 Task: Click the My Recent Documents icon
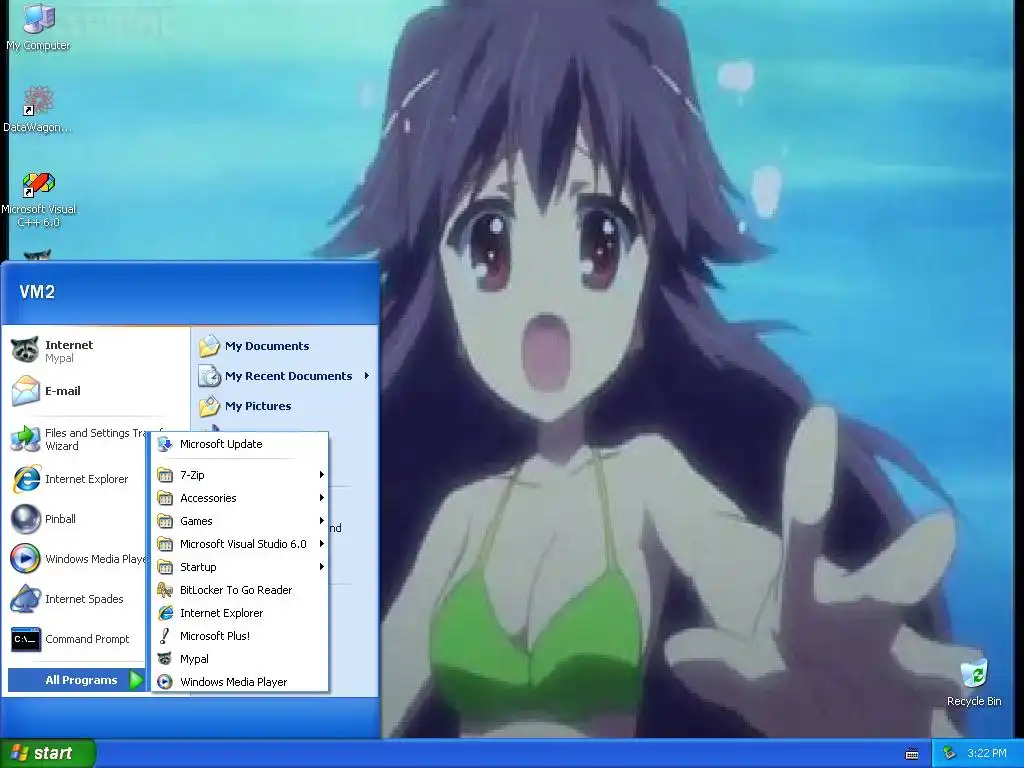[x=209, y=376]
